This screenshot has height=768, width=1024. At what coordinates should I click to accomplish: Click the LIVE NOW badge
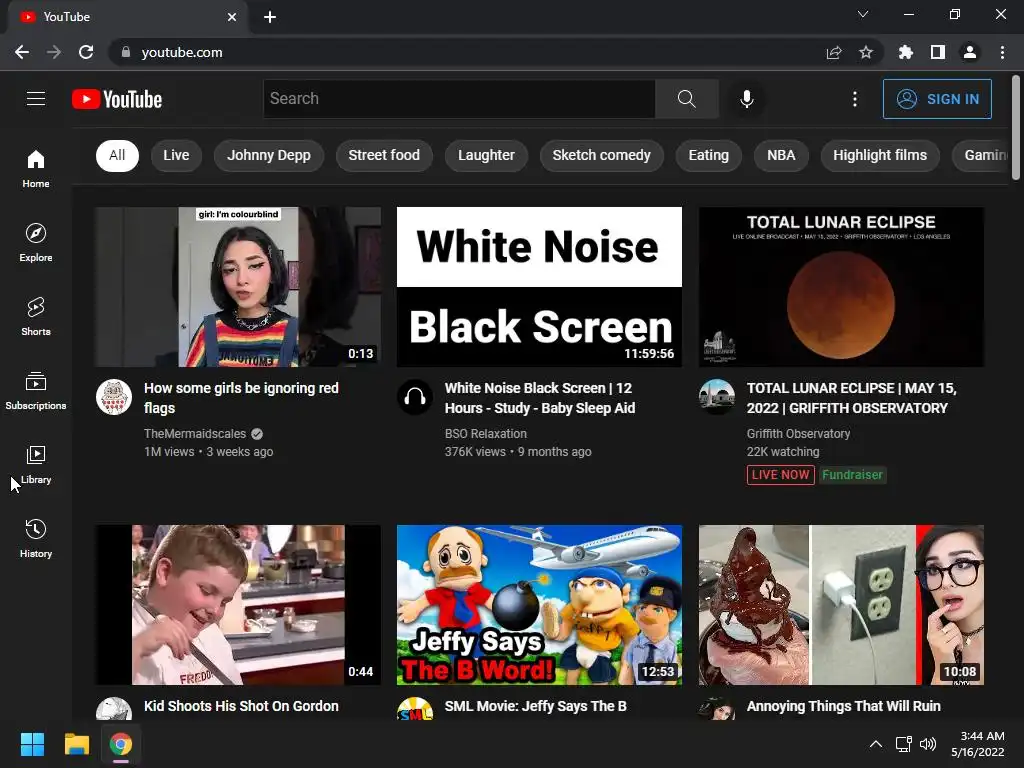pyautogui.click(x=780, y=475)
